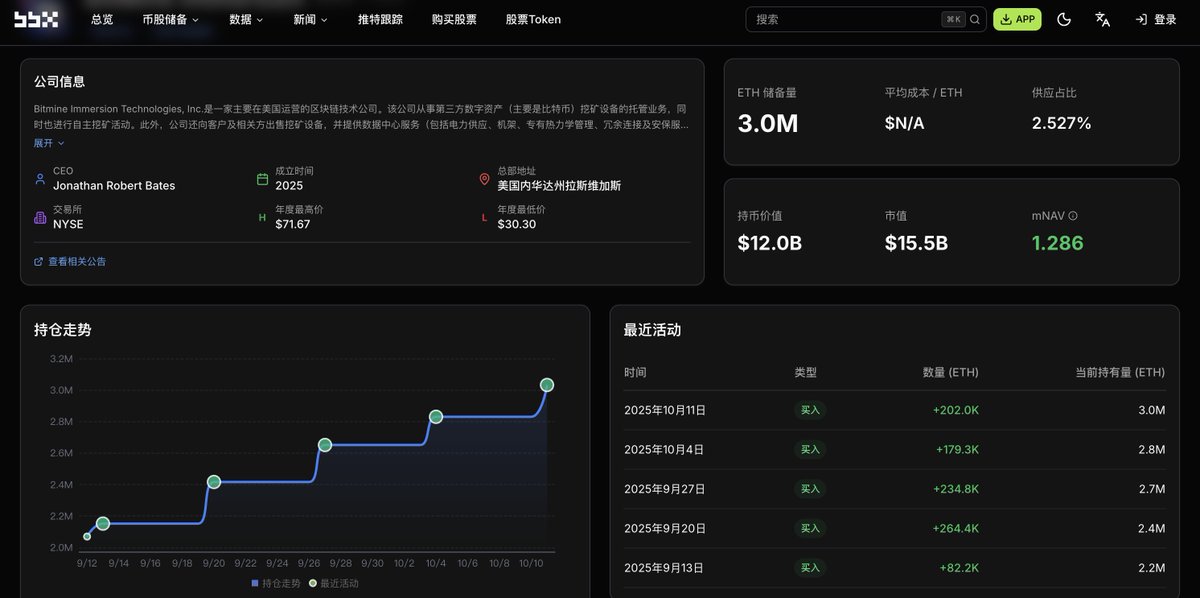
Task: Click the founding date calendar icon
Action: tap(262, 179)
